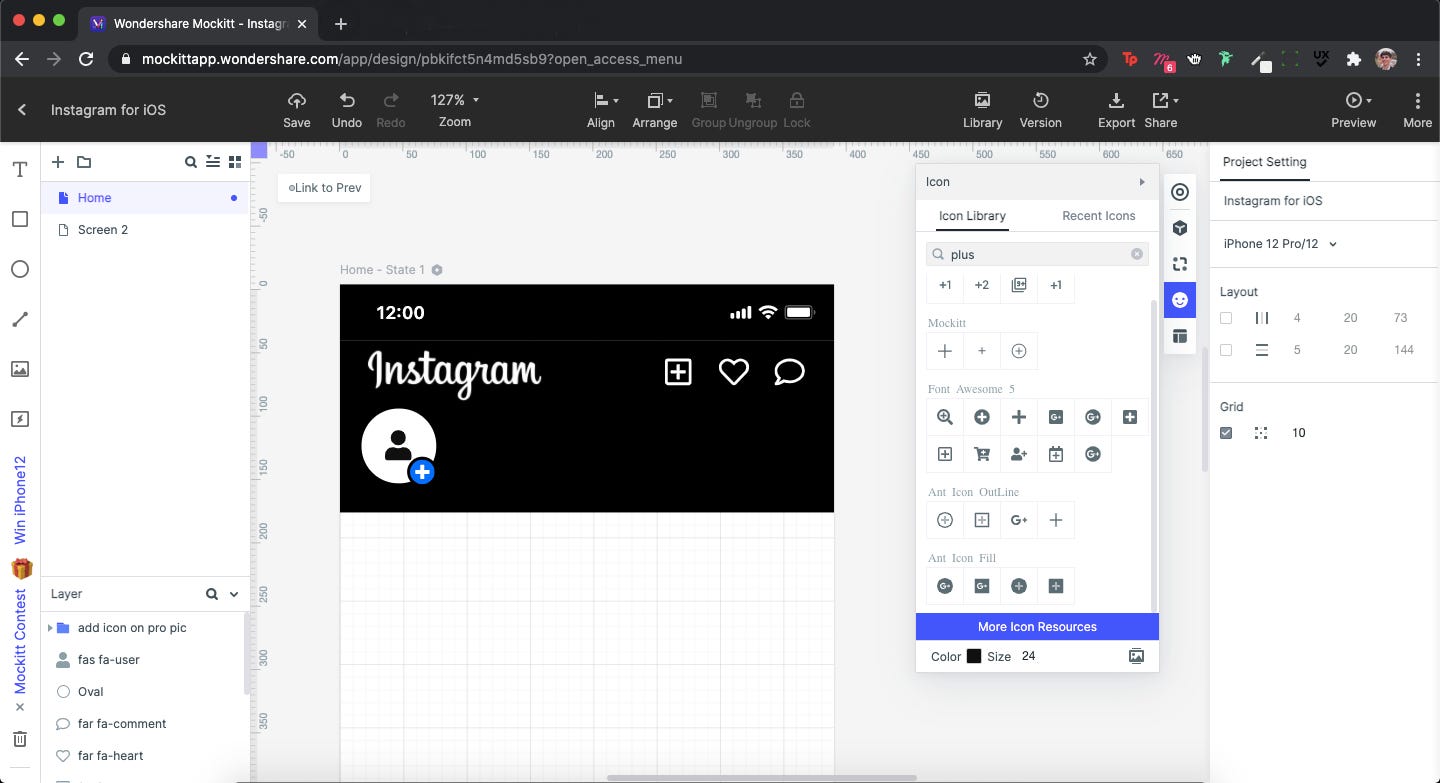Pick the Font Awesome cart-plus icon
1440x783 pixels.
coord(982,454)
